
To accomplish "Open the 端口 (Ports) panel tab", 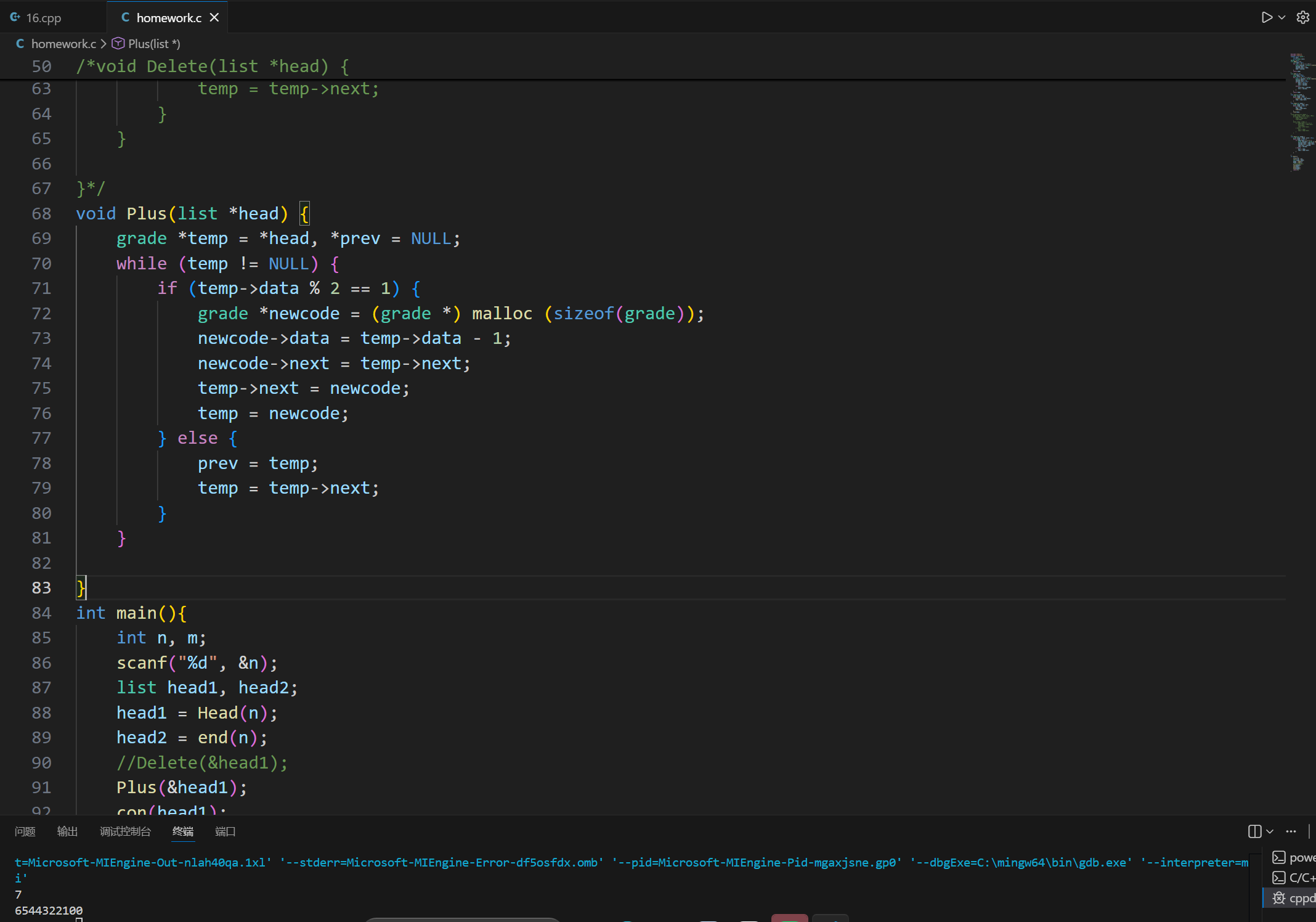I will tap(225, 831).
